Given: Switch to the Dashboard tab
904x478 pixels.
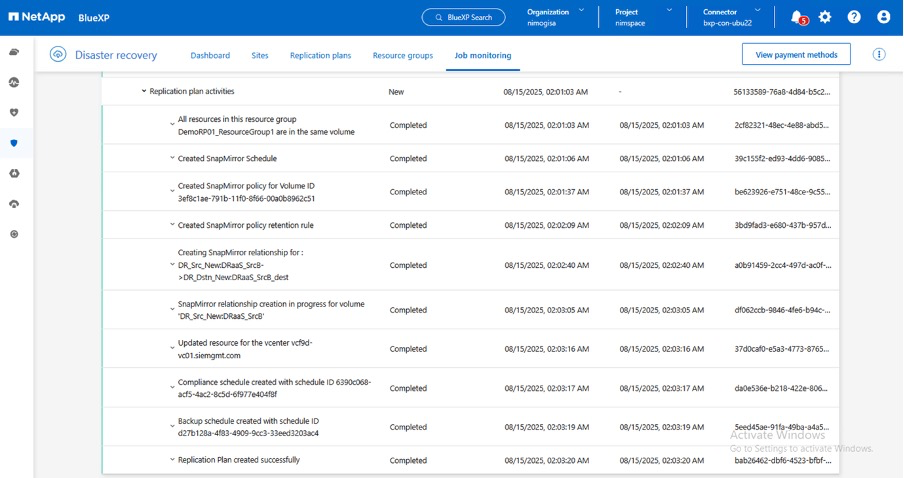Looking at the screenshot, I should (x=210, y=55).
